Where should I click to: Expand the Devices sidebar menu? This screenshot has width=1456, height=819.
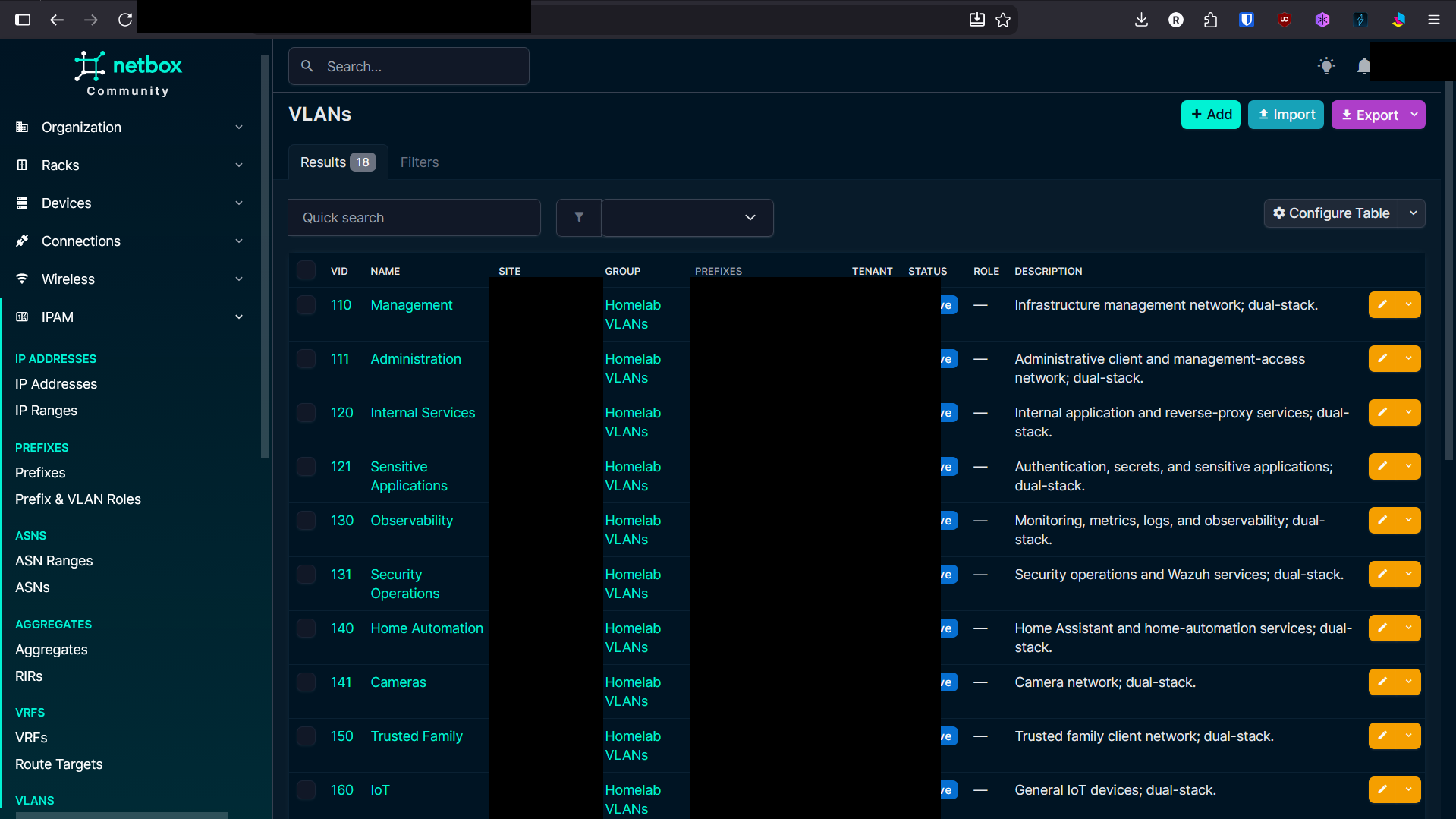tap(129, 203)
